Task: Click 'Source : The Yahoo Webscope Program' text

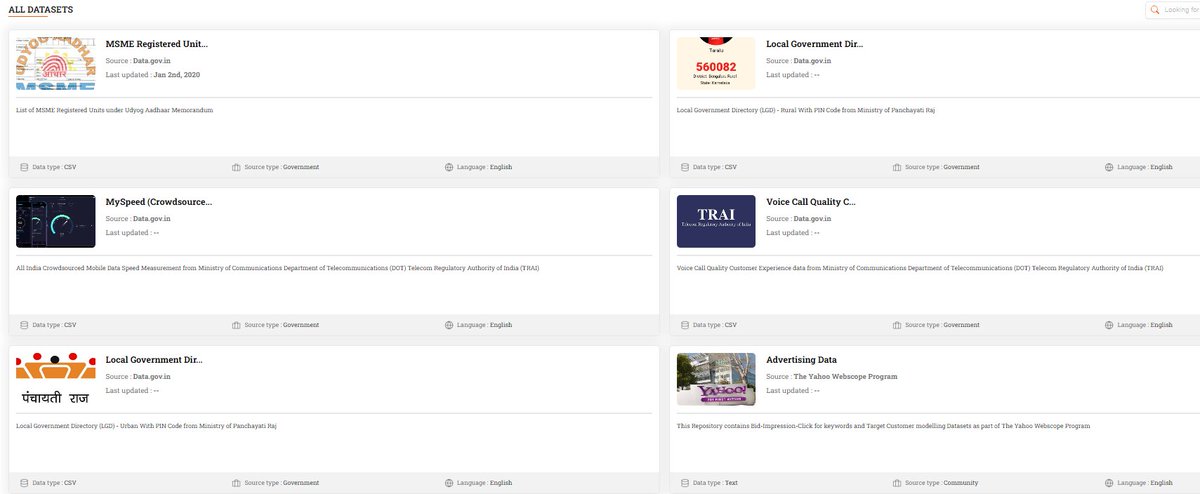Action: 831,377
